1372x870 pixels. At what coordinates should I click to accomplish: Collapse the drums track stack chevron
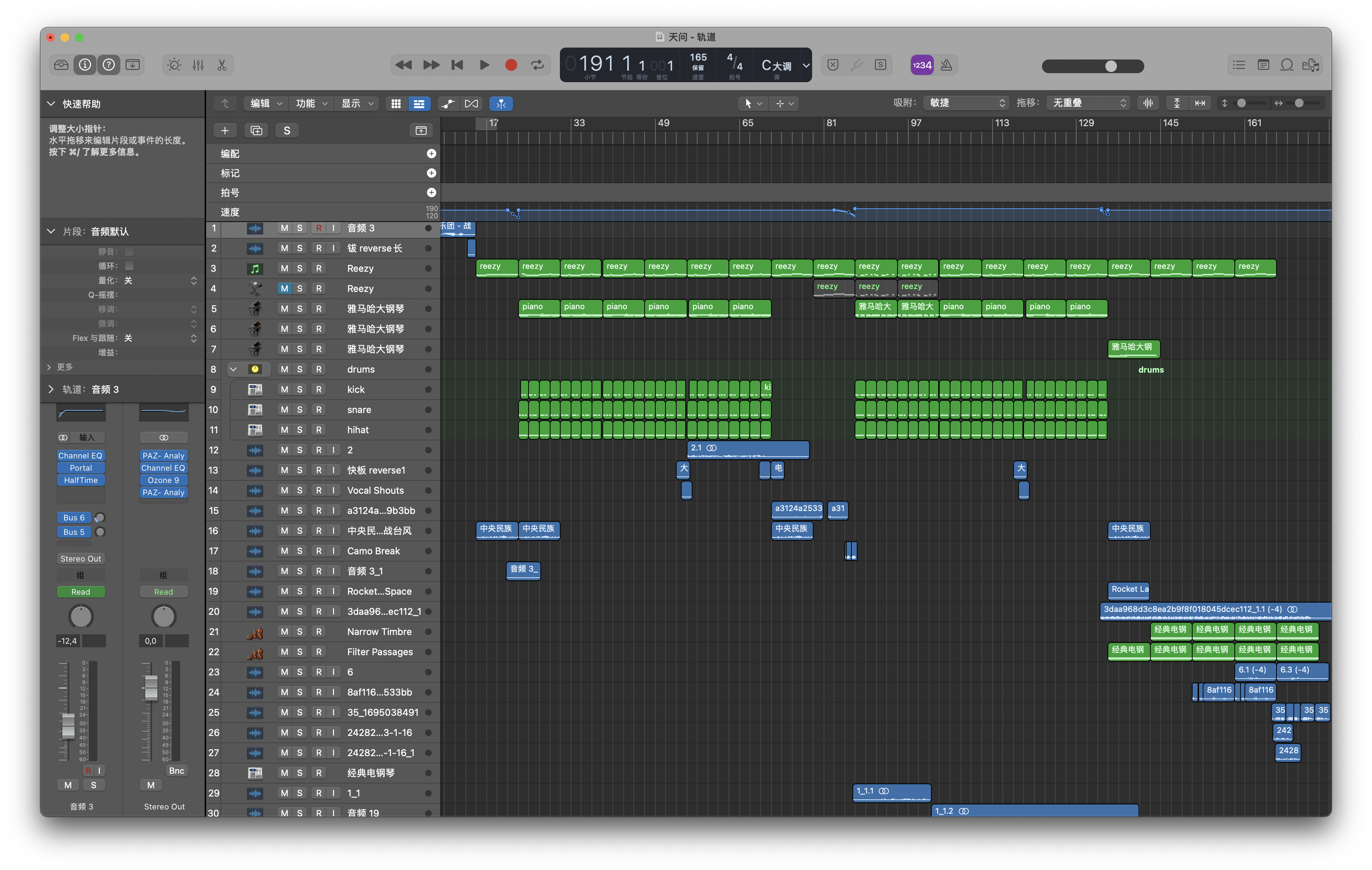coord(233,369)
